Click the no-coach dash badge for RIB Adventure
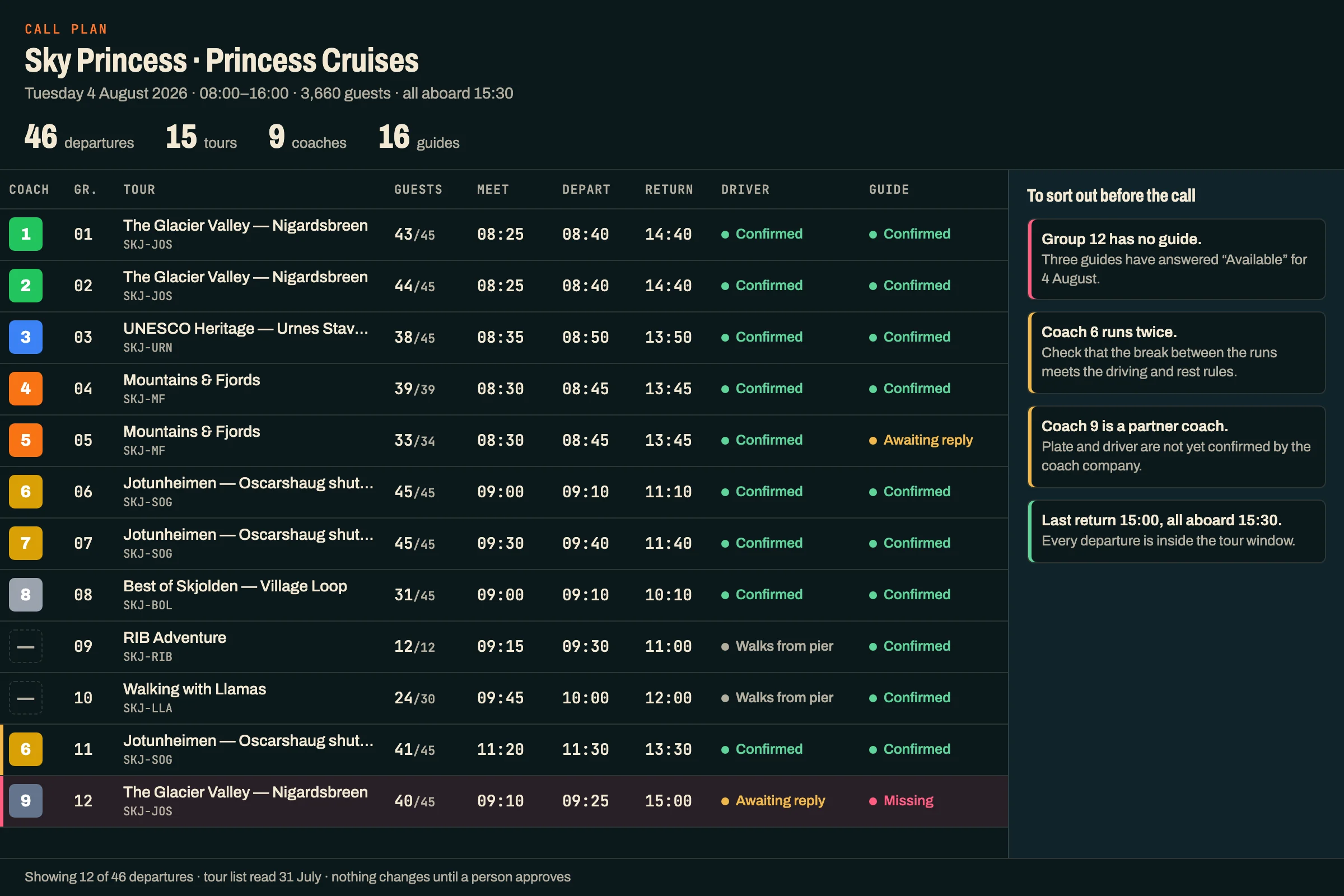Image resolution: width=1344 pixels, height=896 pixels. tap(26, 646)
